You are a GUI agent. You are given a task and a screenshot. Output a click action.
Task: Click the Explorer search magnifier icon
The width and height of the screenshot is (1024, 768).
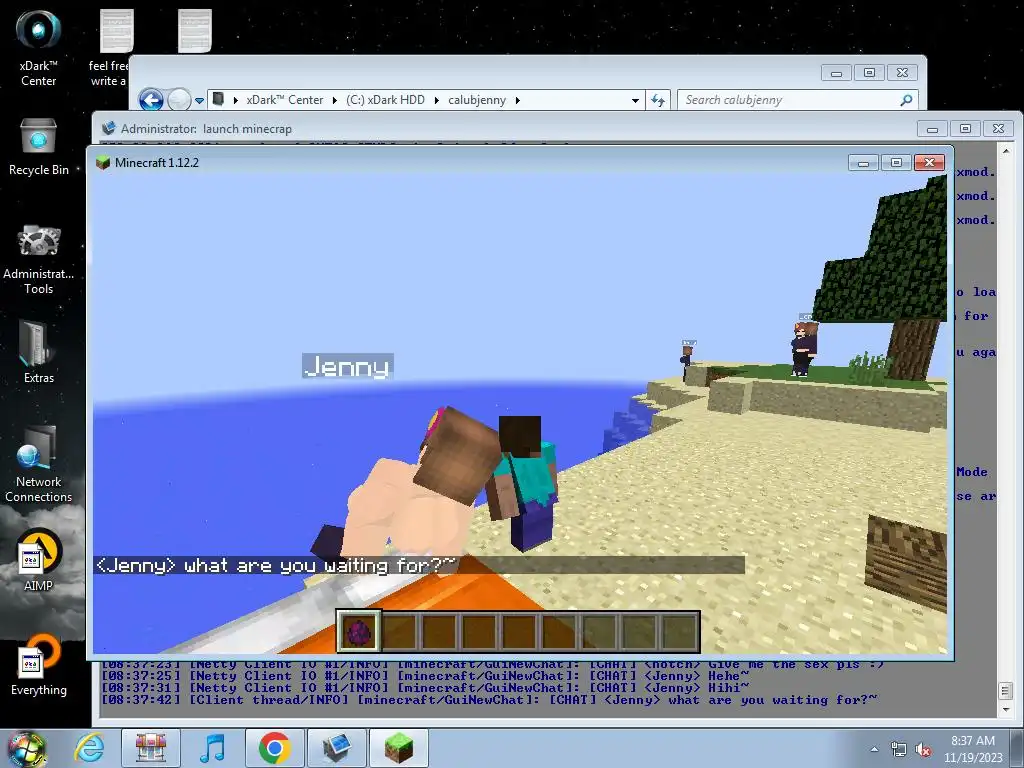click(x=906, y=100)
